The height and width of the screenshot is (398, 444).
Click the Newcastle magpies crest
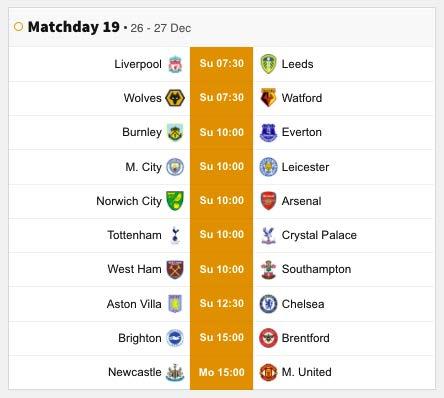tap(175, 372)
